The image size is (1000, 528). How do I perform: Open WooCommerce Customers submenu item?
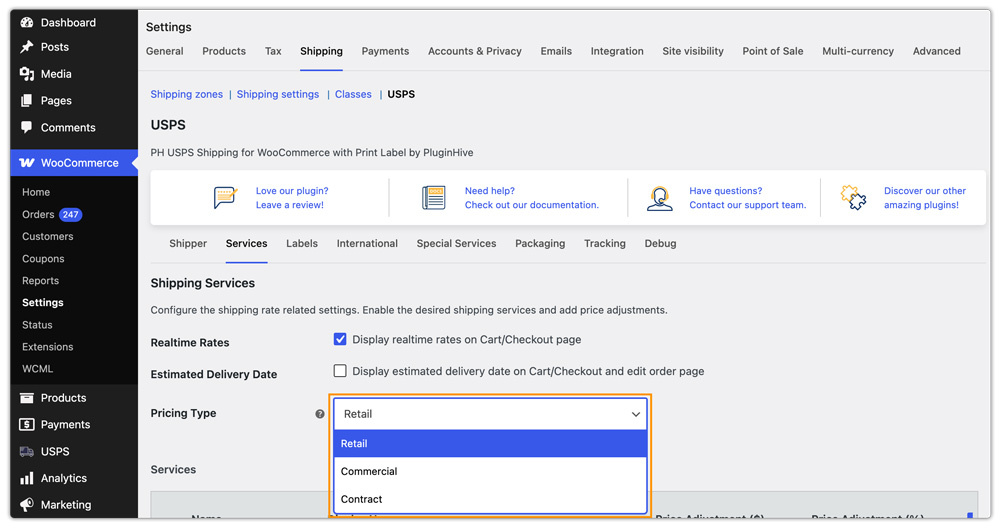48,237
